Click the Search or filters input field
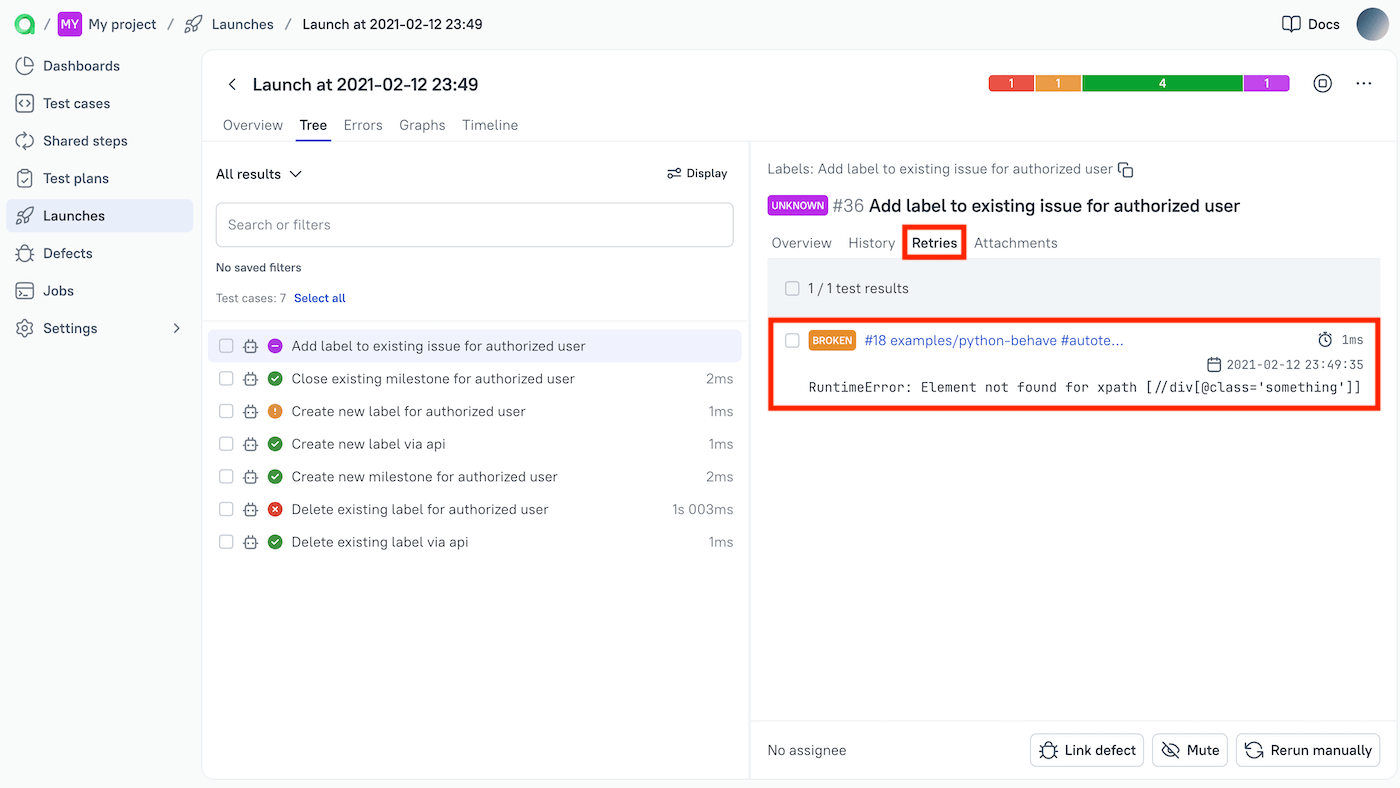 474,224
